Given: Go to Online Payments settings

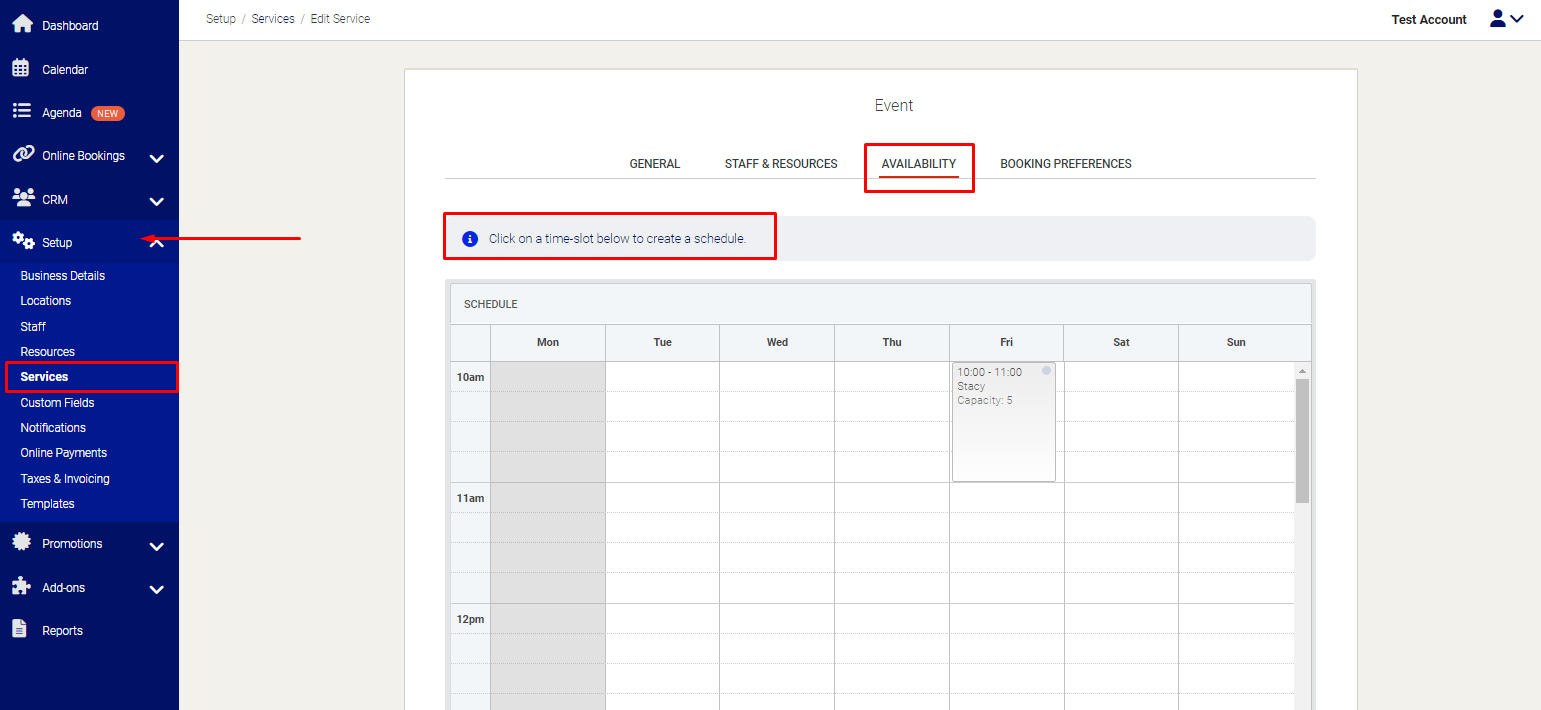Looking at the screenshot, I should point(64,453).
